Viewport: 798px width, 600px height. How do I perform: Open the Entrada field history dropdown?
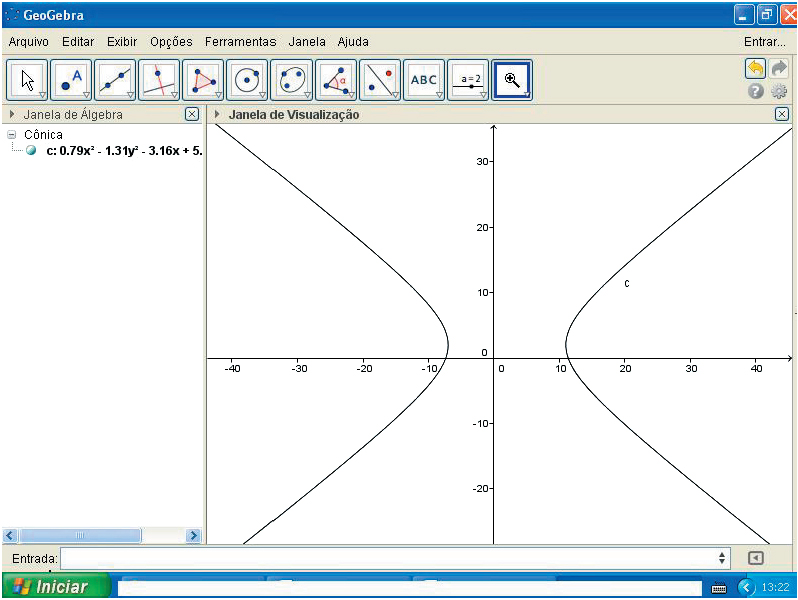[x=723, y=558]
